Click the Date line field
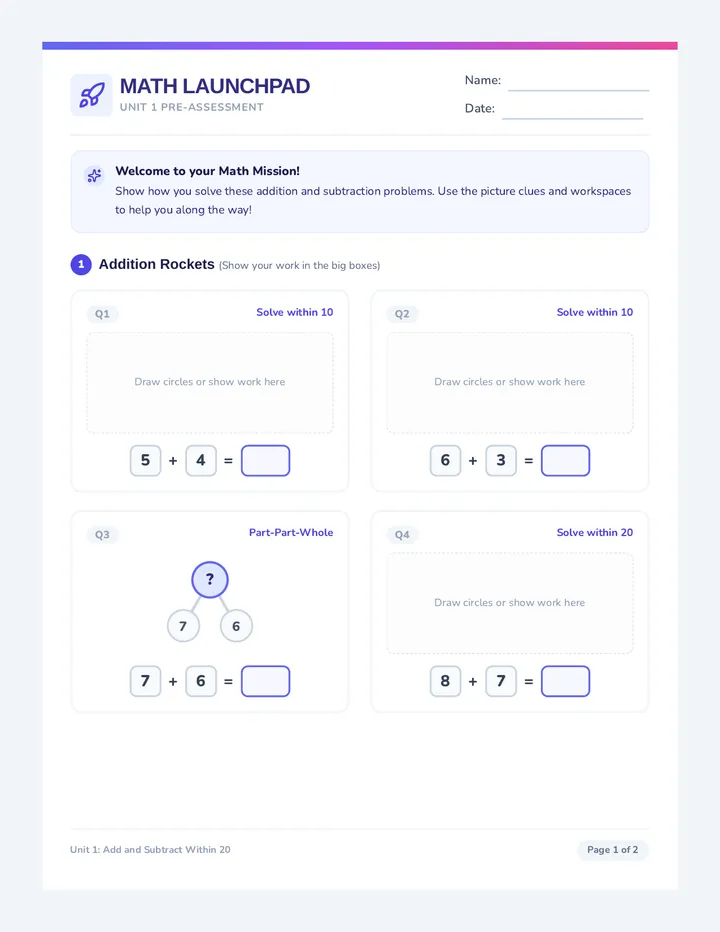The height and width of the screenshot is (932, 720). pyautogui.click(x=572, y=109)
